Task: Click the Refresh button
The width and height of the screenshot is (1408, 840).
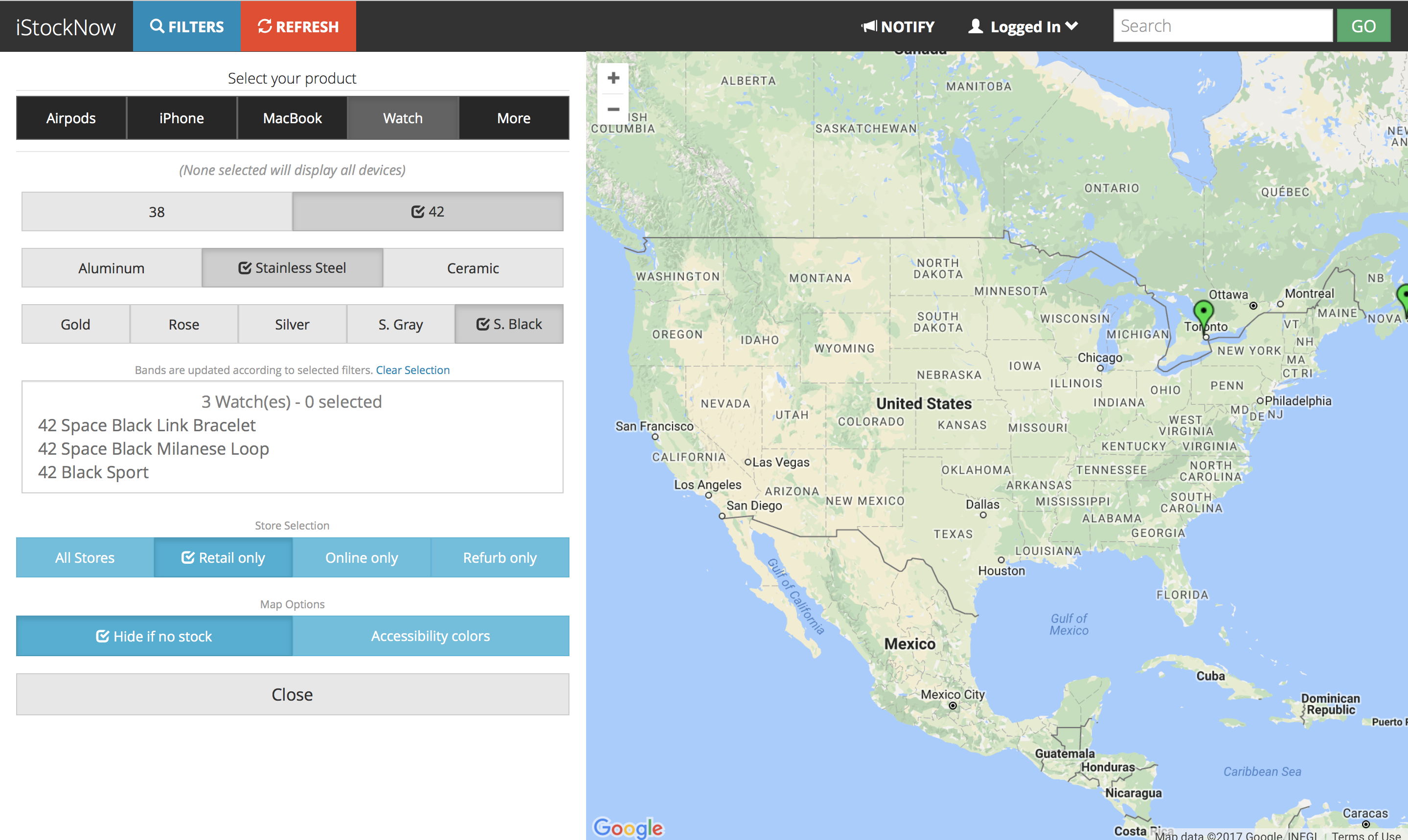Action: pos(298,26)
